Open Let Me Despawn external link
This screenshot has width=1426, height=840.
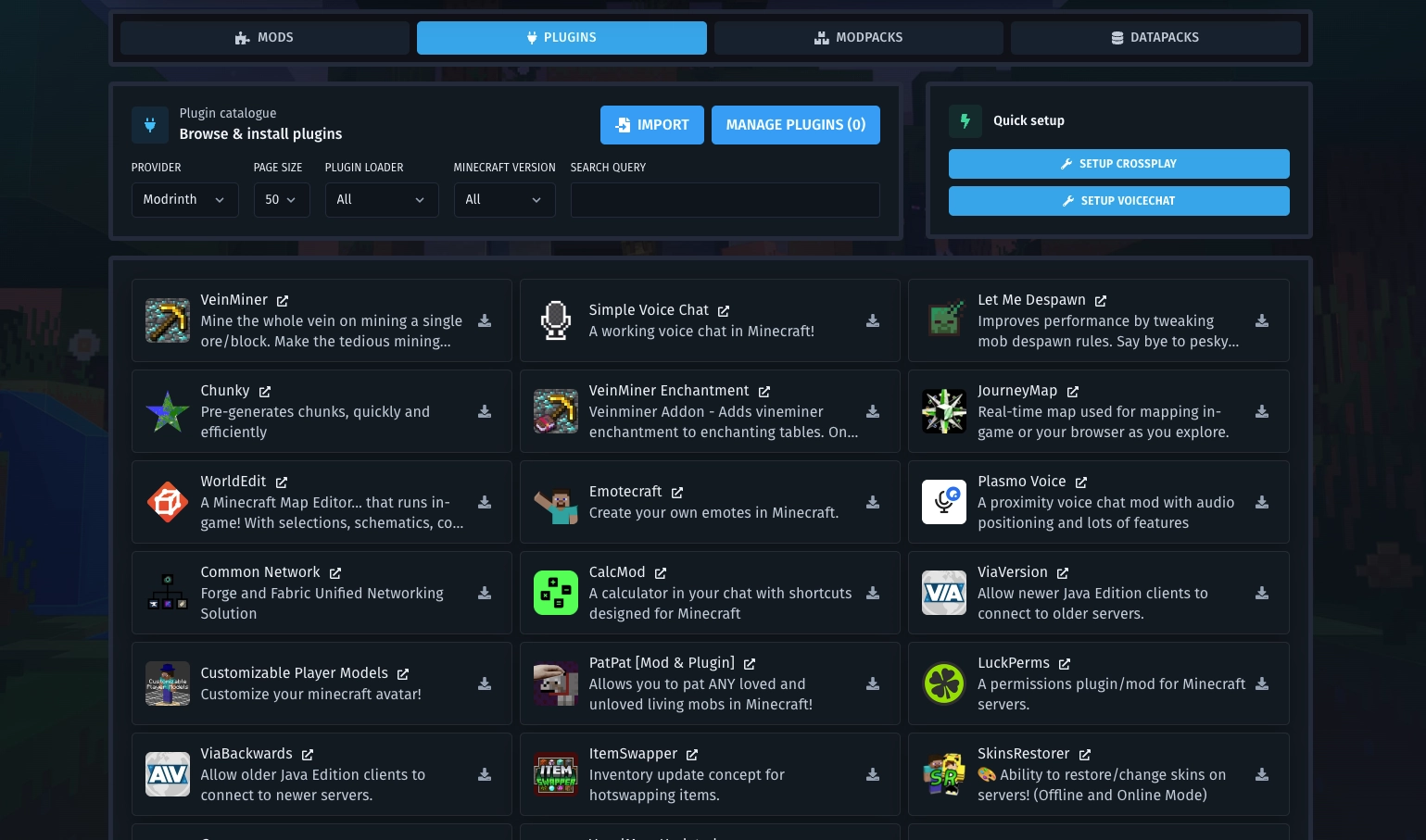[x=1101, y=301]
